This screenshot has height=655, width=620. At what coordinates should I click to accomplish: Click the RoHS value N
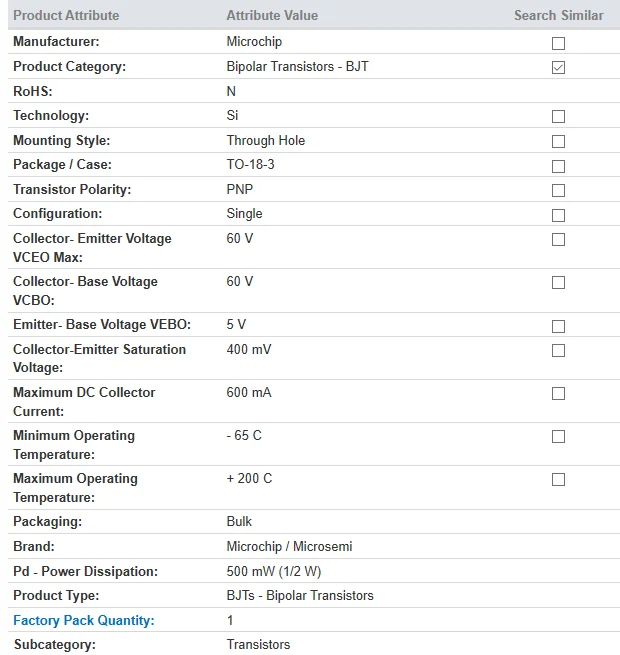[x=231, y=91]
